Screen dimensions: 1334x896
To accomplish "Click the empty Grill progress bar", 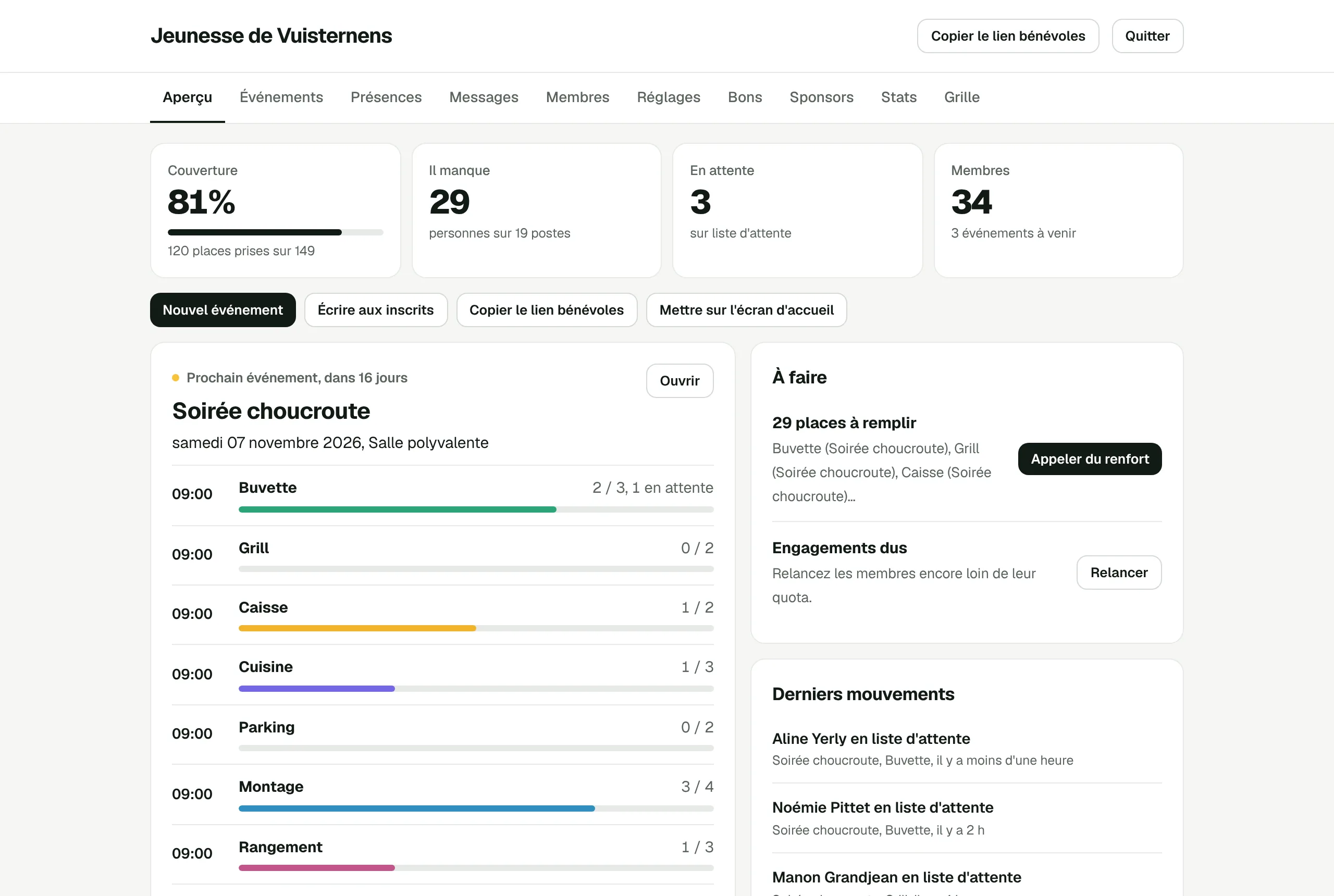I will [x=476, y=569].
